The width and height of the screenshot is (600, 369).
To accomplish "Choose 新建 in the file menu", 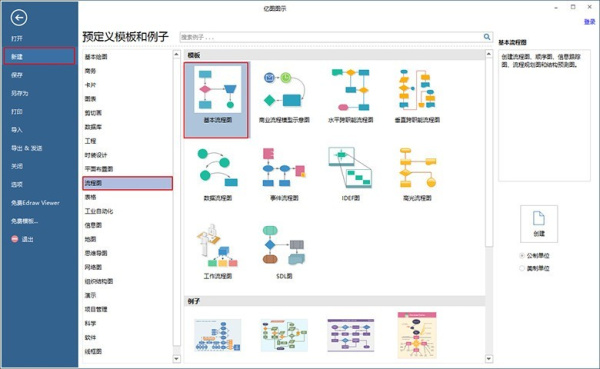I will click(x=39, y=56).
